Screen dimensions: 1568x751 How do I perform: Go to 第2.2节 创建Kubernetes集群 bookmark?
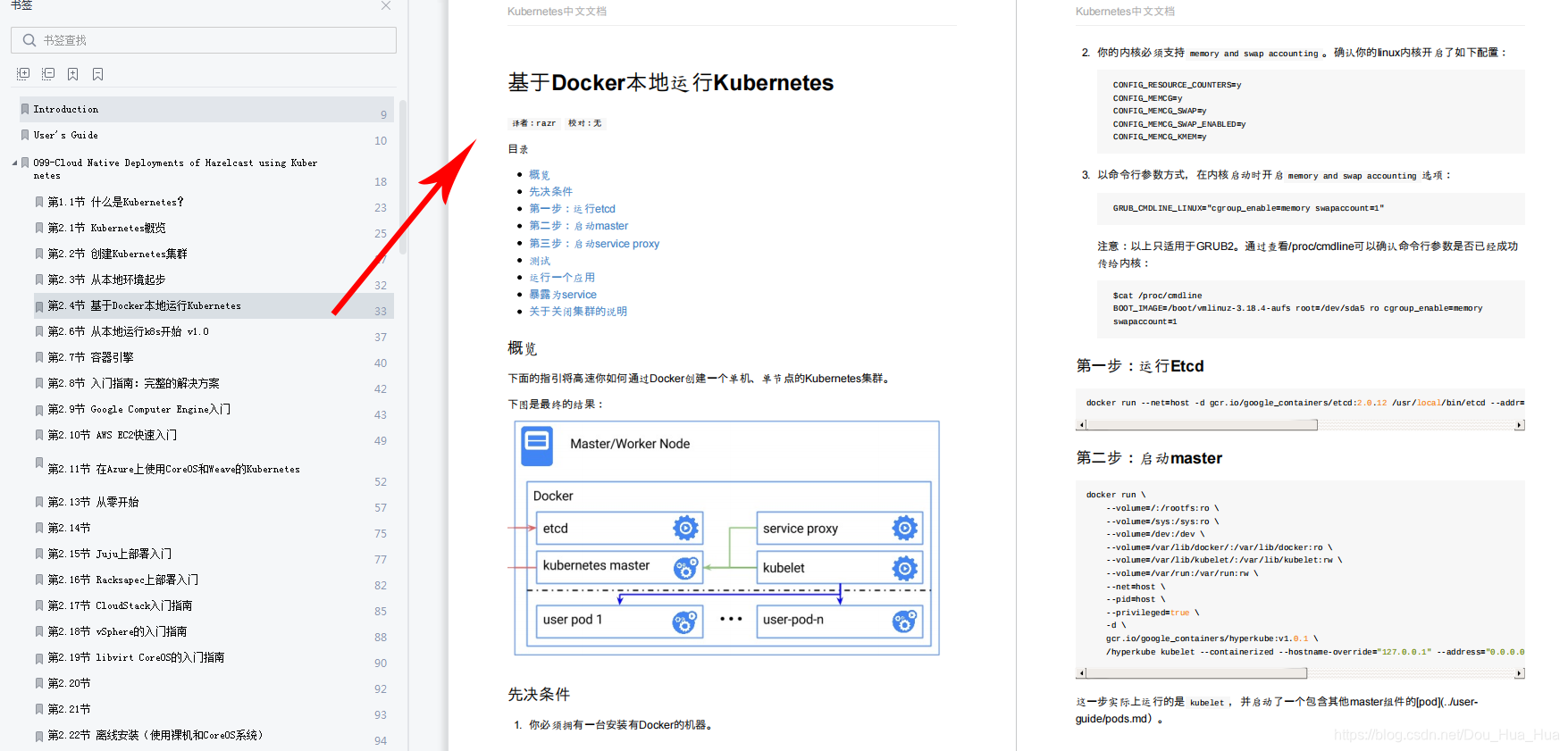click(118, 254)
